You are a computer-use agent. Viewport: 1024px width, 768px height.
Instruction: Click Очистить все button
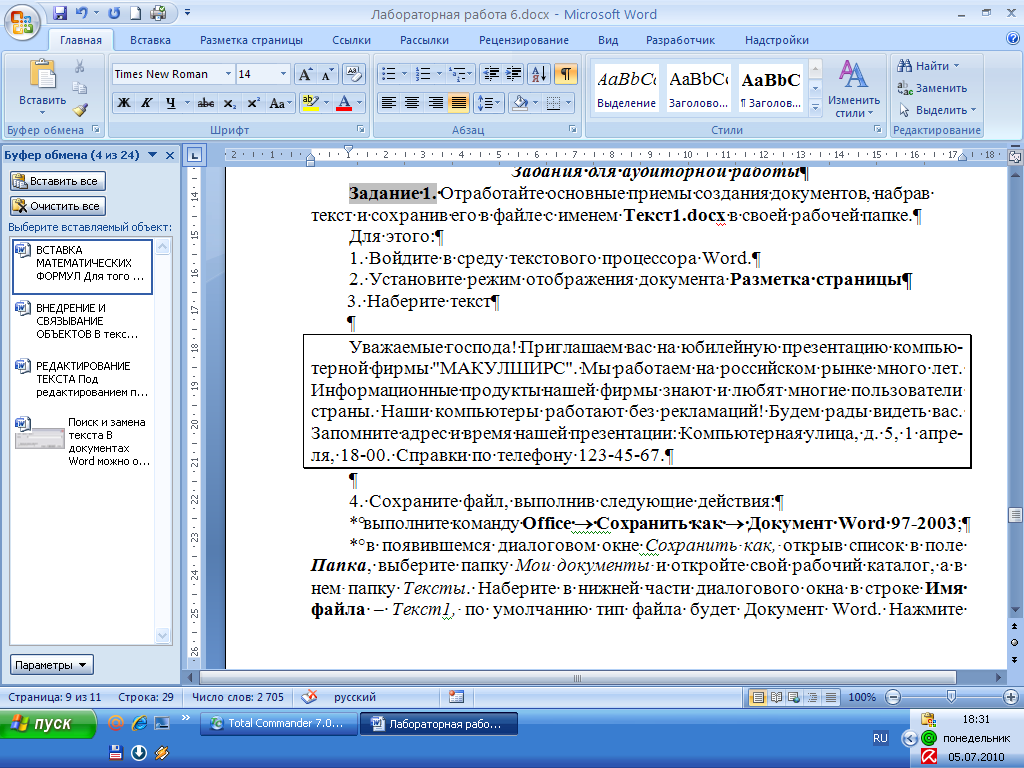[57, 206]
